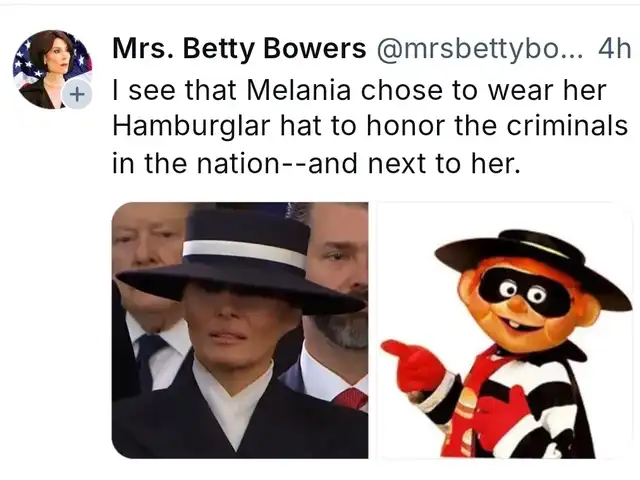The height and width of the screenshot is (480, 640).
Task: Open the left photo of wide-brim hat
Action: tap(240, 330)
